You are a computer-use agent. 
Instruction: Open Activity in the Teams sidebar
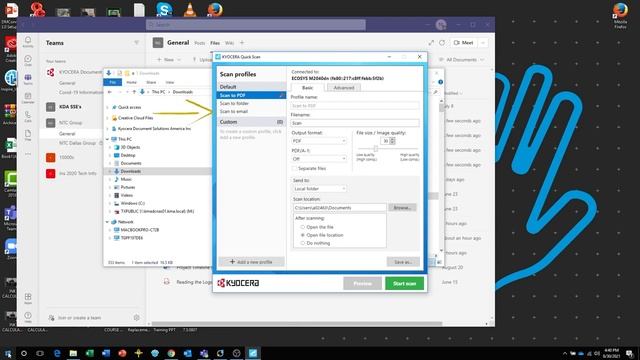[28, 42]
